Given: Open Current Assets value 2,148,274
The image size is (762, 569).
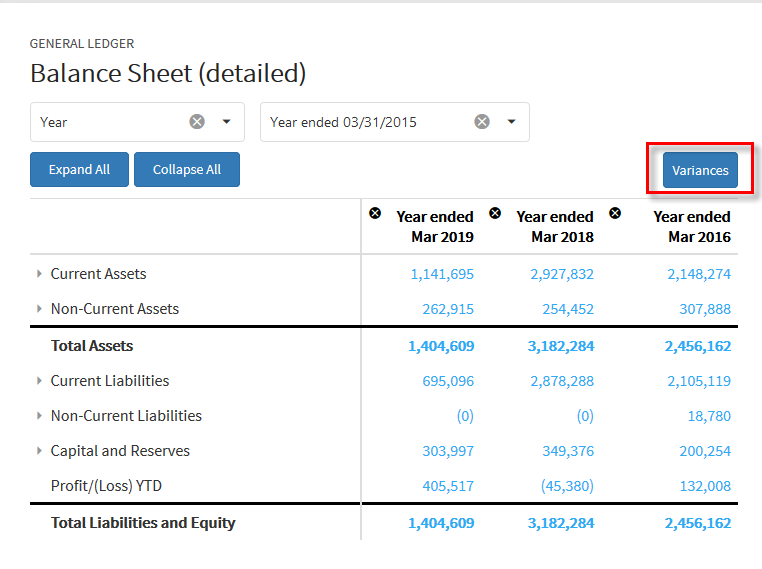Looking at the screenshot, I should pos(699,275).
